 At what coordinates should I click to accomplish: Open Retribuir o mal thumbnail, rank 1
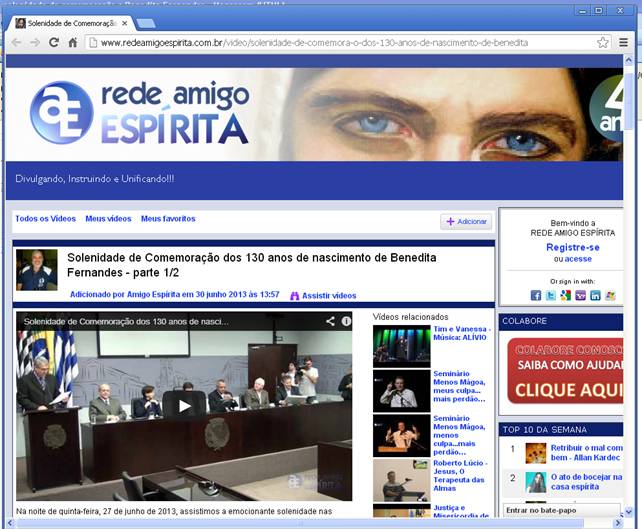[x=536, y=453]
